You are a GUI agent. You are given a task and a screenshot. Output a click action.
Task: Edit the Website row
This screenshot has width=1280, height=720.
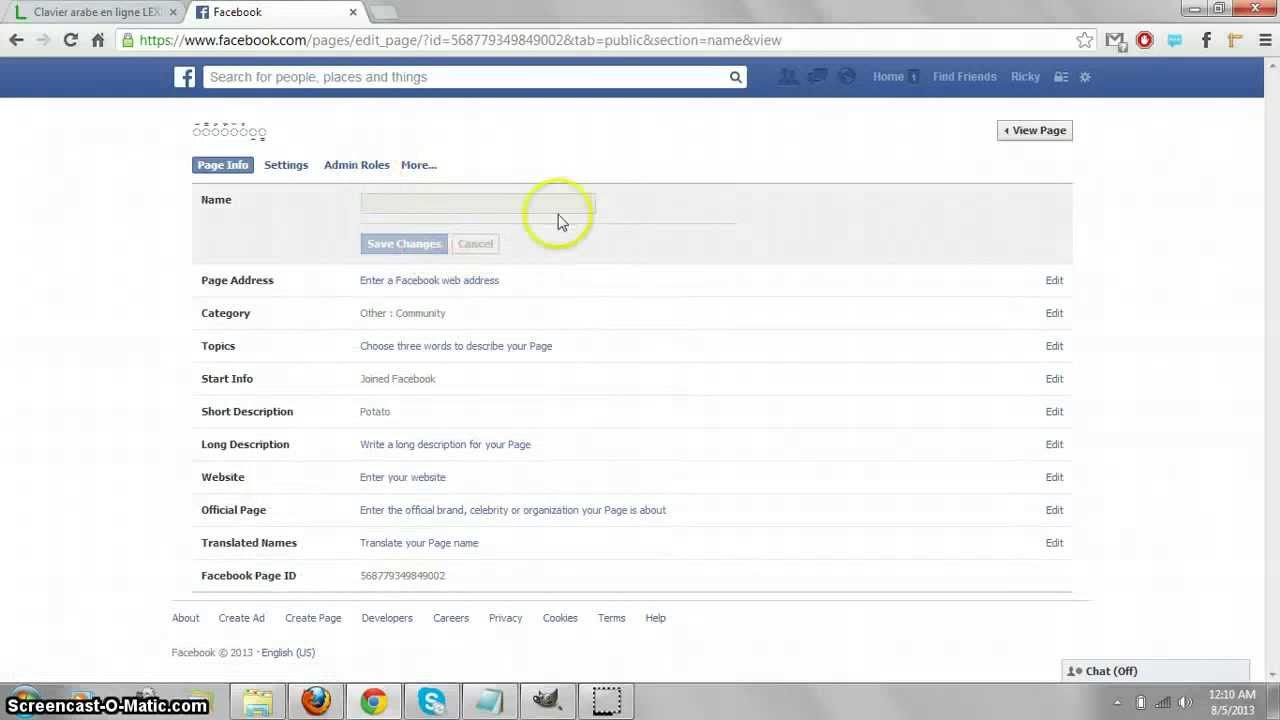click(x=1054, y=477)
